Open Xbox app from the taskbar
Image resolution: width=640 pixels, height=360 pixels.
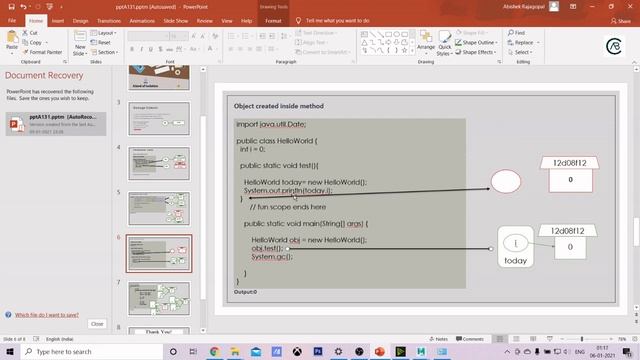coord(297,351)
